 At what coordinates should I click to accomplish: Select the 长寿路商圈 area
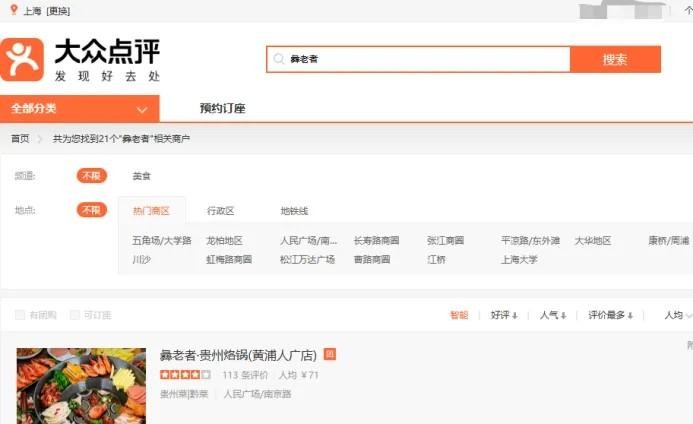376,241
